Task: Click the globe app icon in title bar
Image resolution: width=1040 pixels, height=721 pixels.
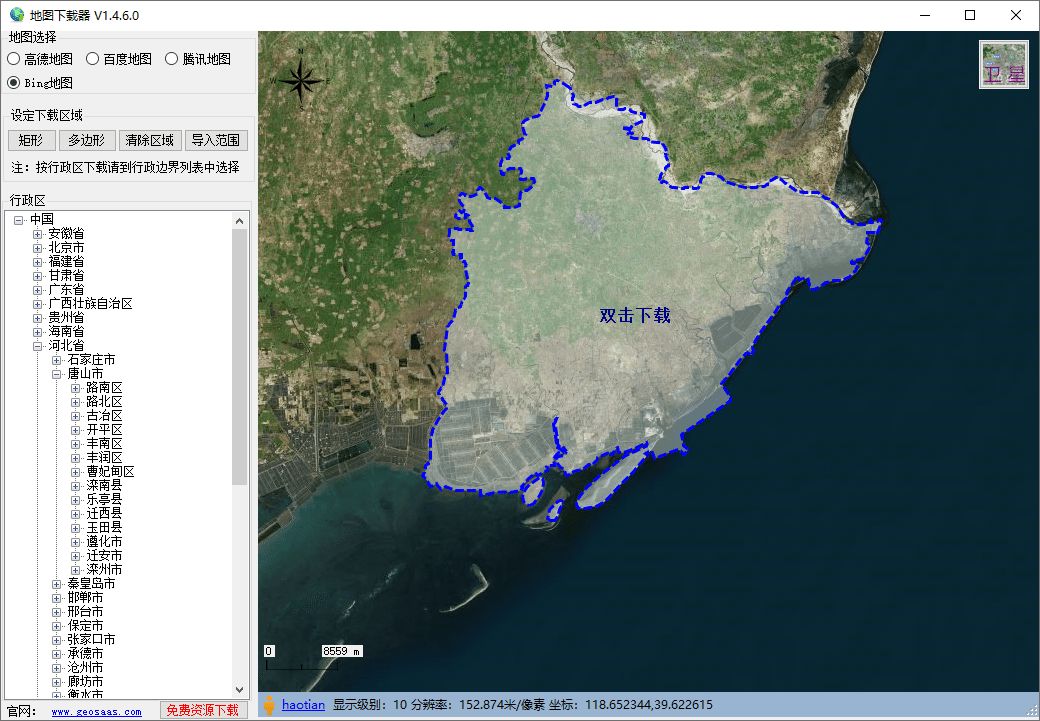Action: [17, 15]
